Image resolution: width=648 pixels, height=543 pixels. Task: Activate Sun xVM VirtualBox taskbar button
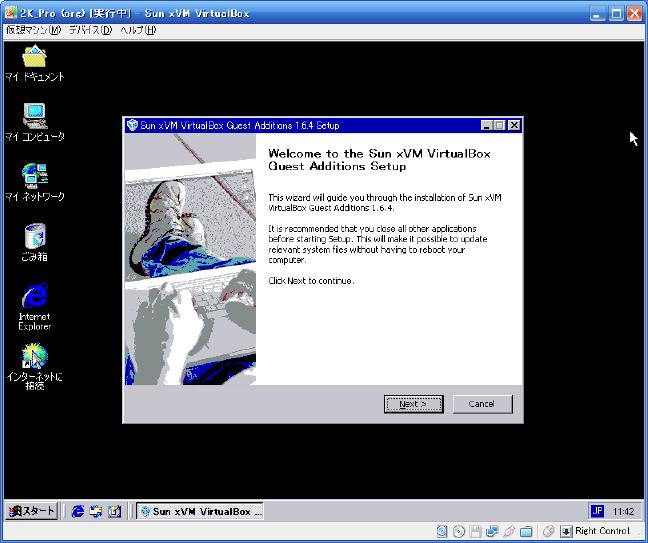point(200,512)
